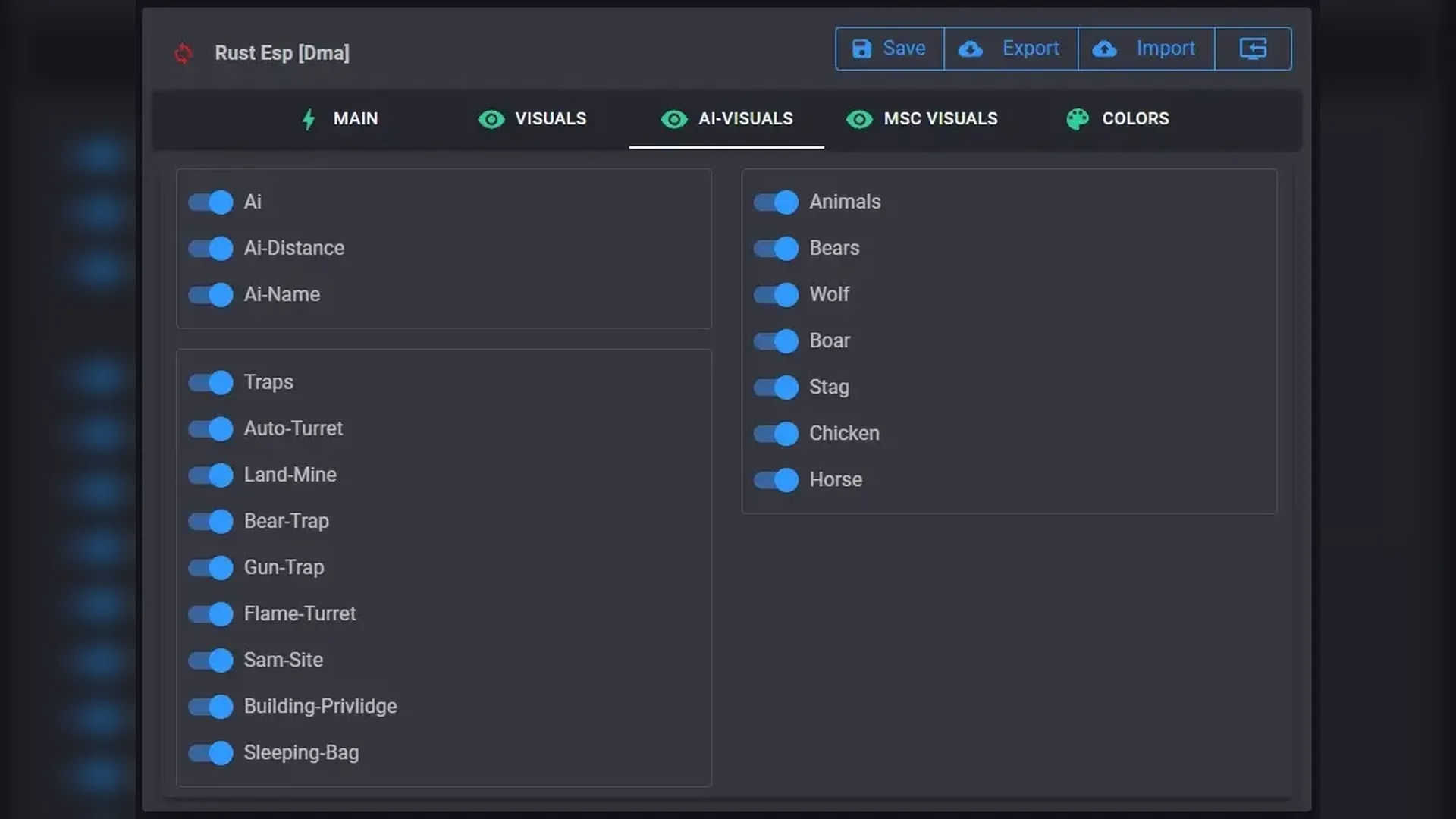Switch to the COLORS tab
1456x819 pixels.
pyautogui.click(x=1134, y=119)
